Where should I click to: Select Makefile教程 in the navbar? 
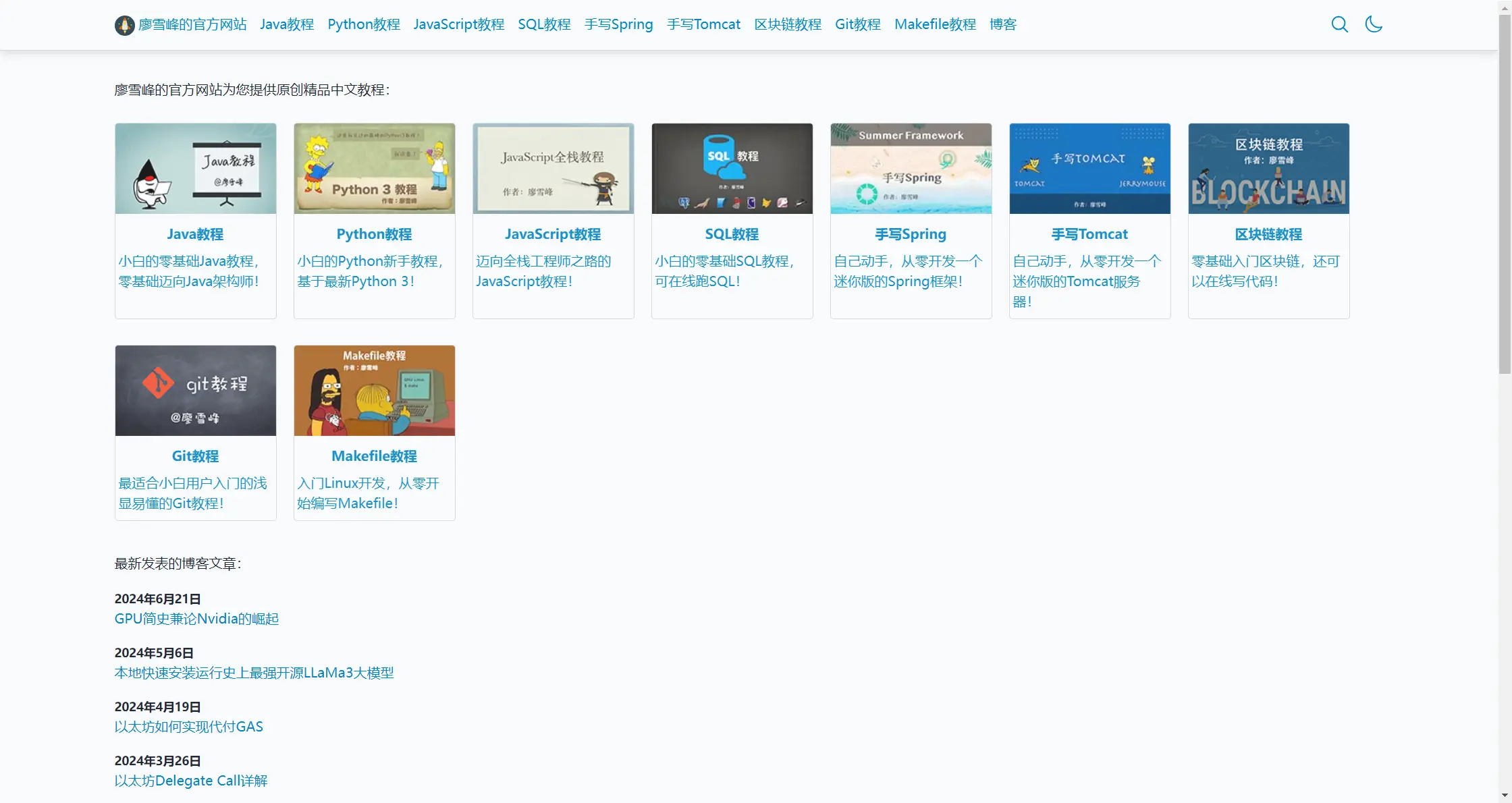[x=935, y=24]
